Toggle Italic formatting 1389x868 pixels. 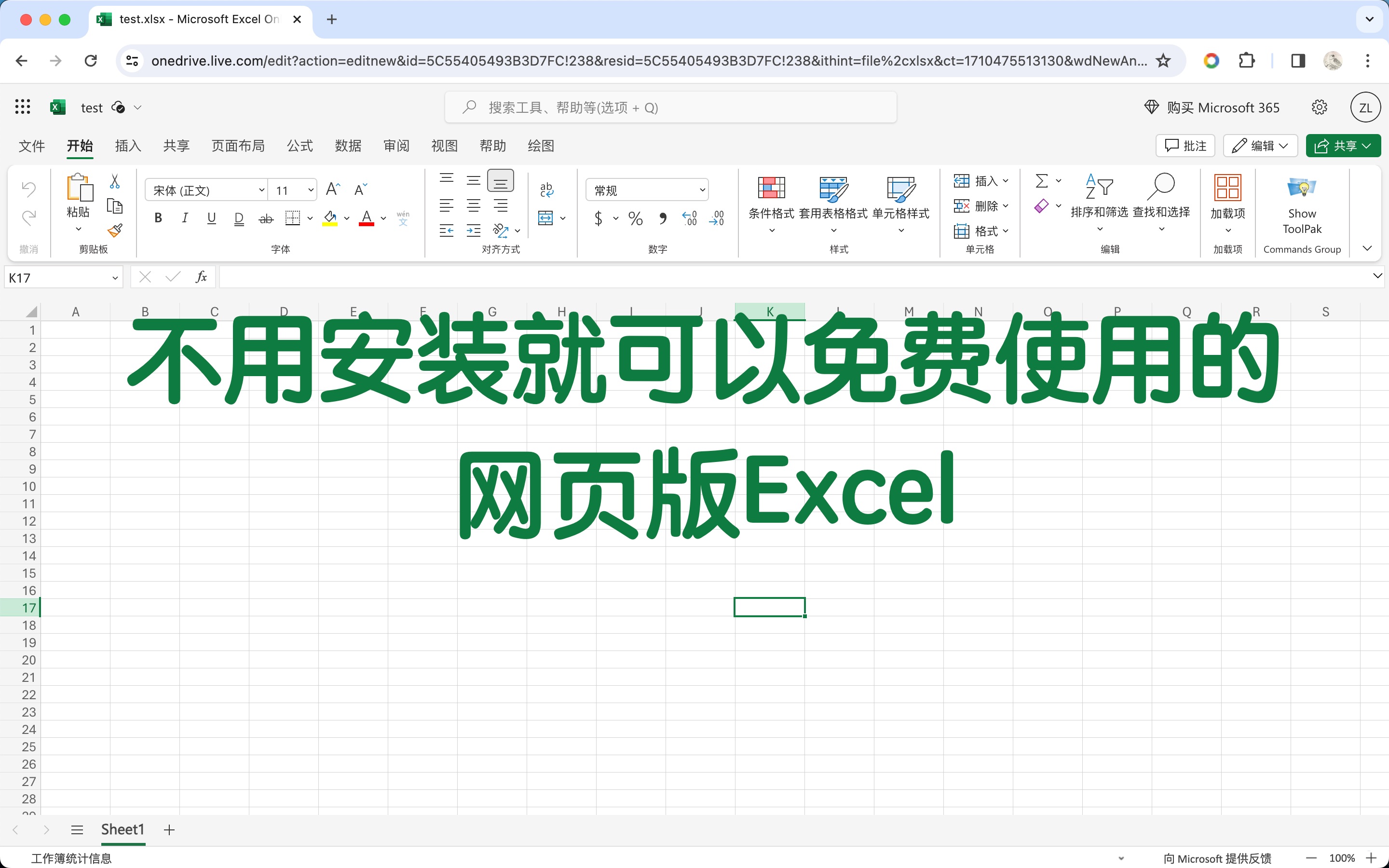pyautogui.click(x=185, y=217)
